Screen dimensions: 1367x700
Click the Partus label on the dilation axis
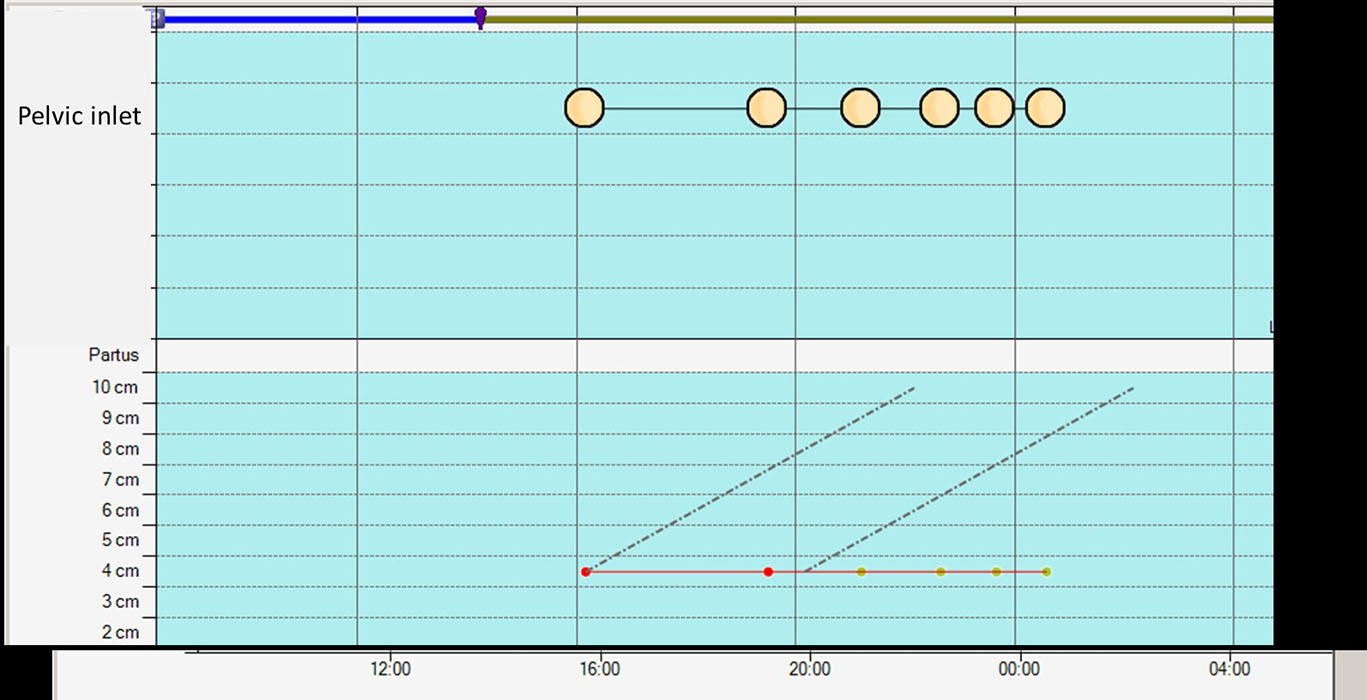click(113, 355)
